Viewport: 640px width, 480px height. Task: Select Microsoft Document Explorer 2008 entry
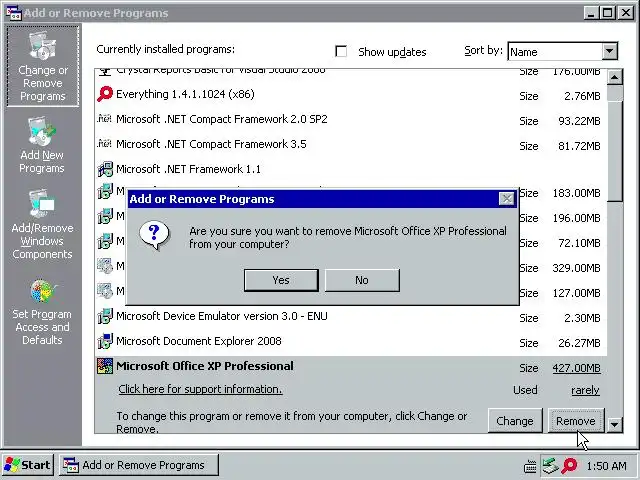pos(351,341)
